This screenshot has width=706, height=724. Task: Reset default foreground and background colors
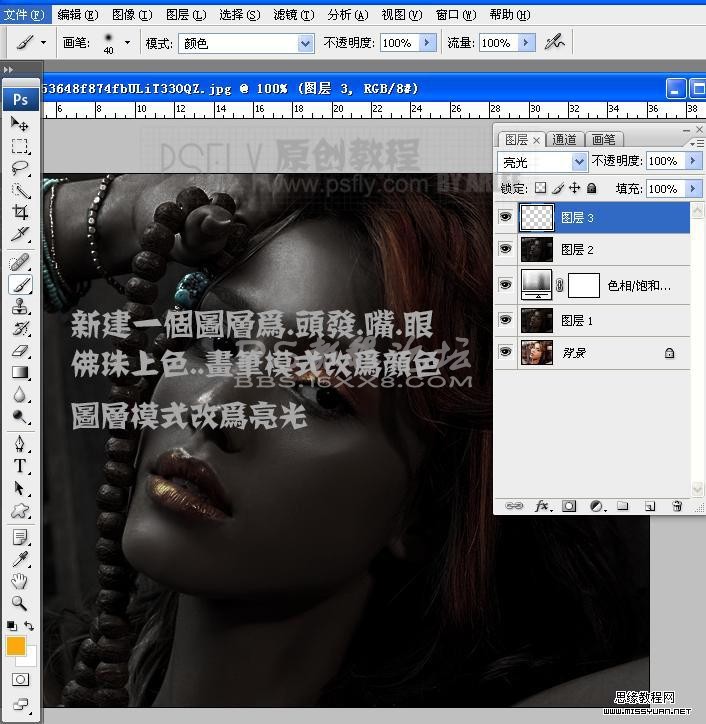[12, 626]
